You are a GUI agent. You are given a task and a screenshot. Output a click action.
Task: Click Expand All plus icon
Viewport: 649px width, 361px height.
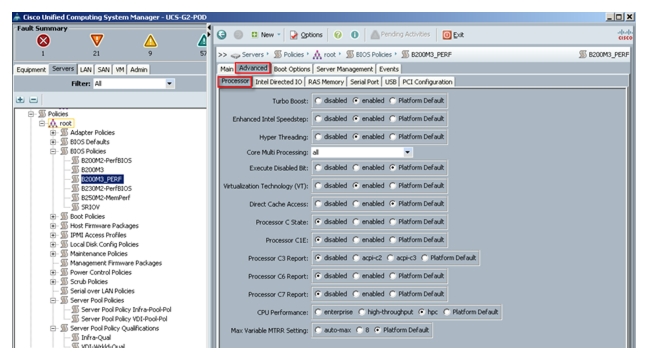click(20, 100)
